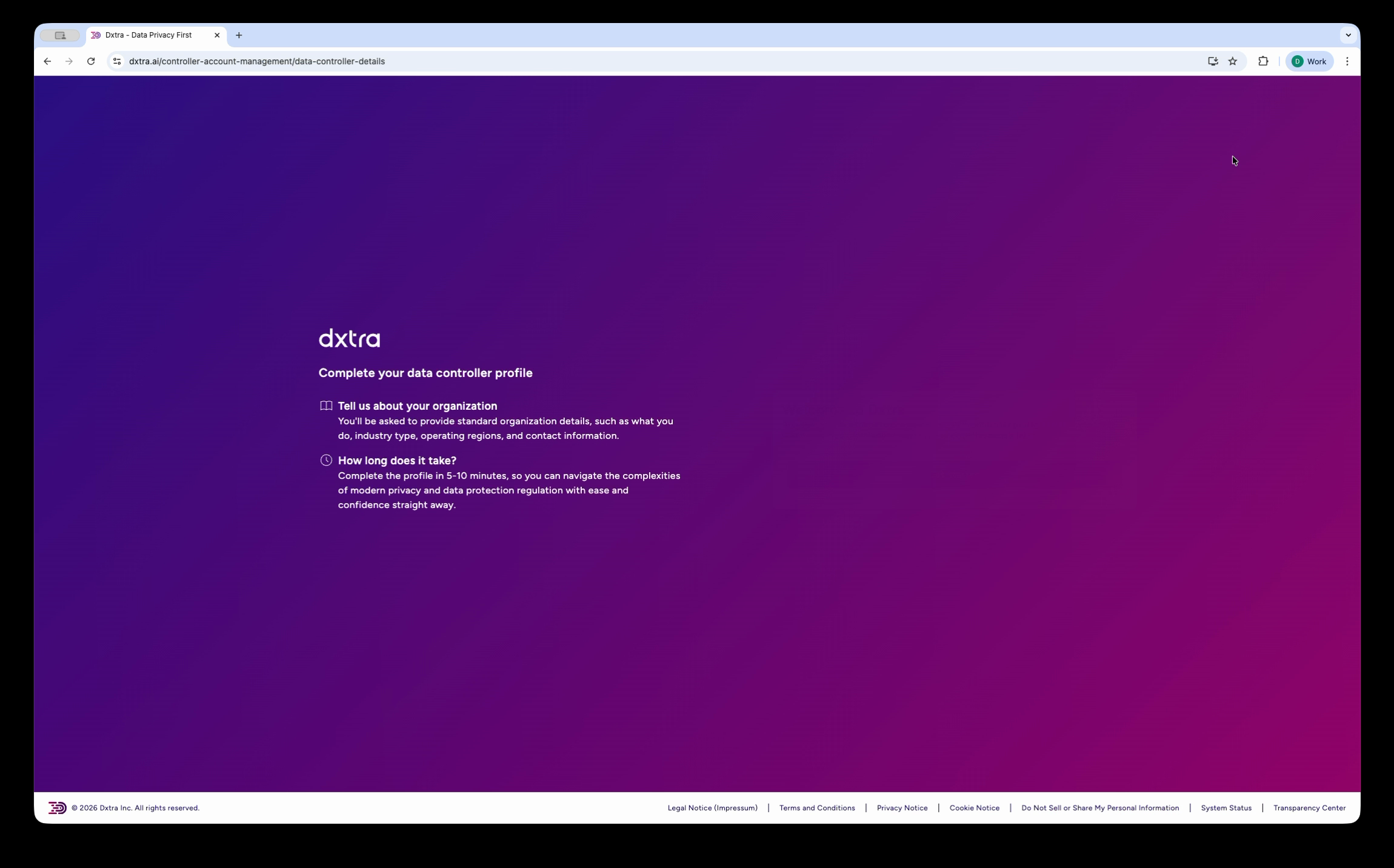1394x868 pixels.
Task: Click the reload page icon
Action: coord(91,61)
